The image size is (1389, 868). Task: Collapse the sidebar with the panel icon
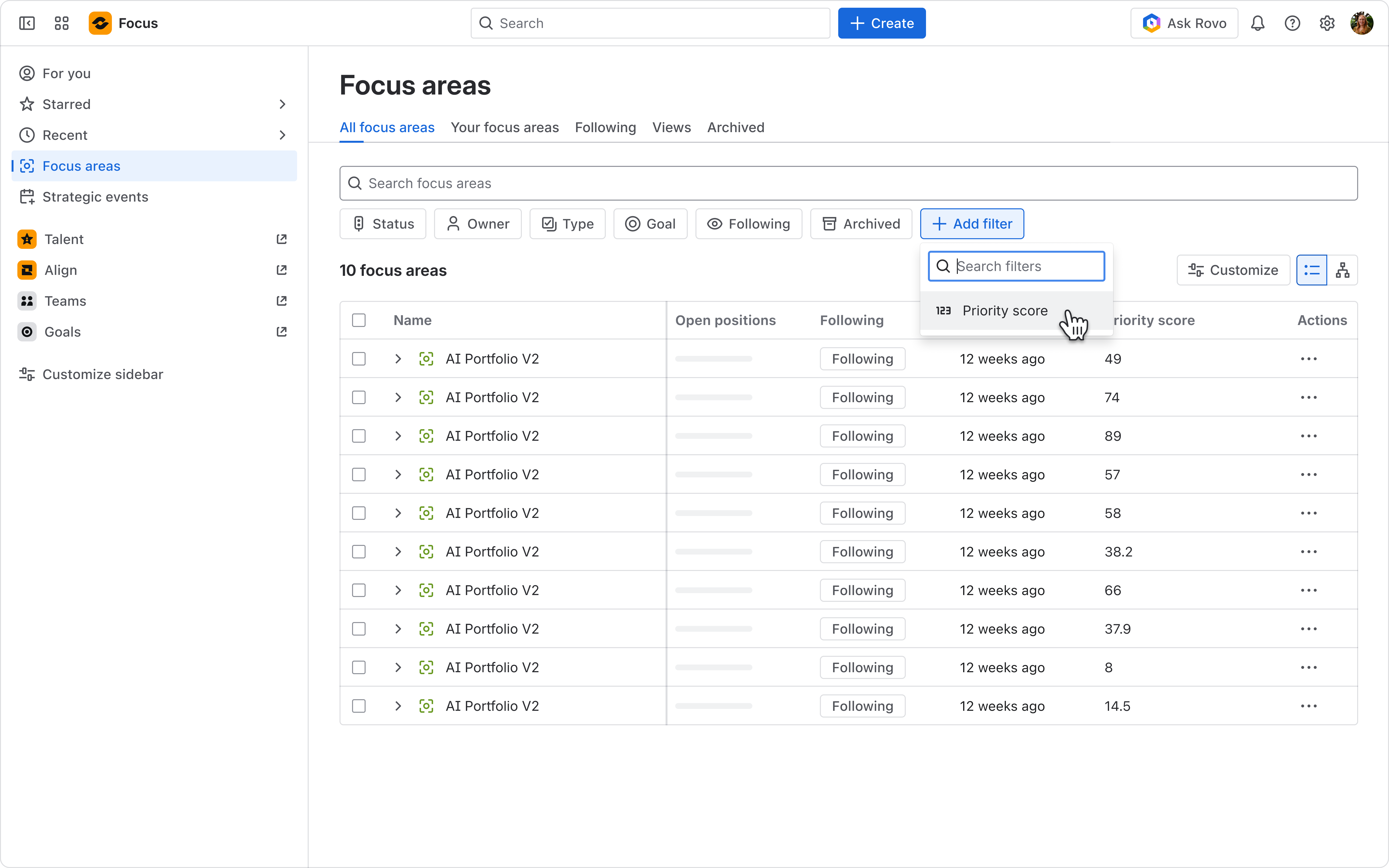coord(27,23)
